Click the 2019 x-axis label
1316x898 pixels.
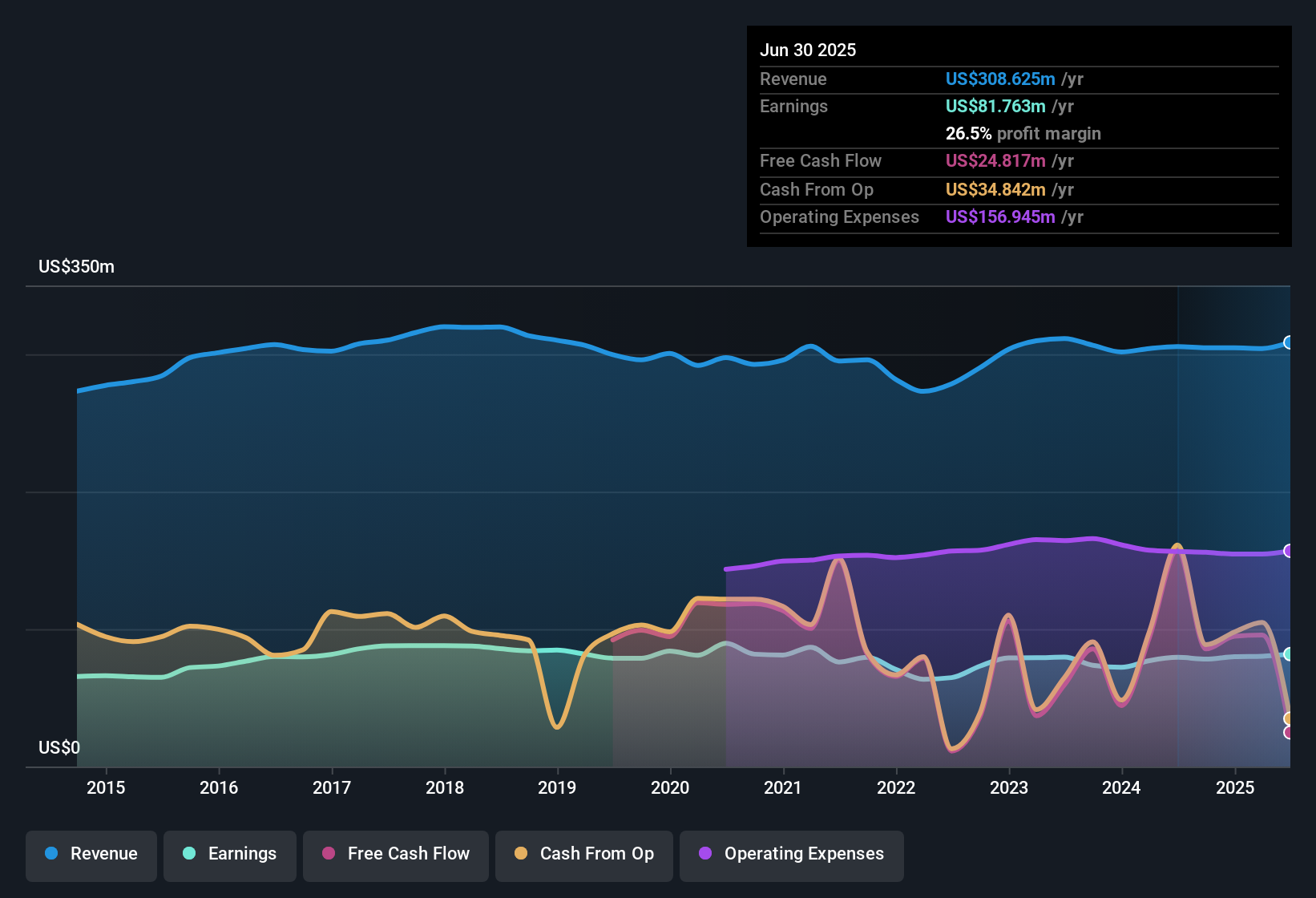click(557, 788)
